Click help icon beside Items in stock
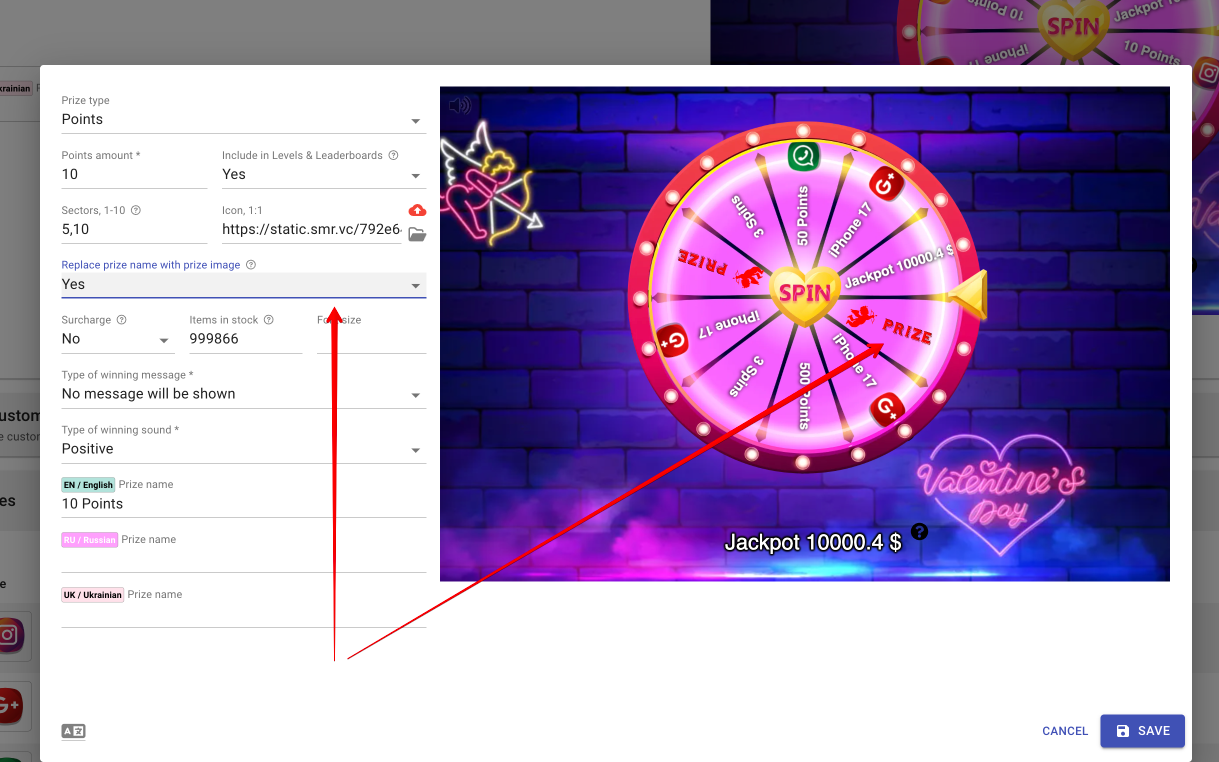This screenshot has width=1219, height=762. click(x=269, y=320)
